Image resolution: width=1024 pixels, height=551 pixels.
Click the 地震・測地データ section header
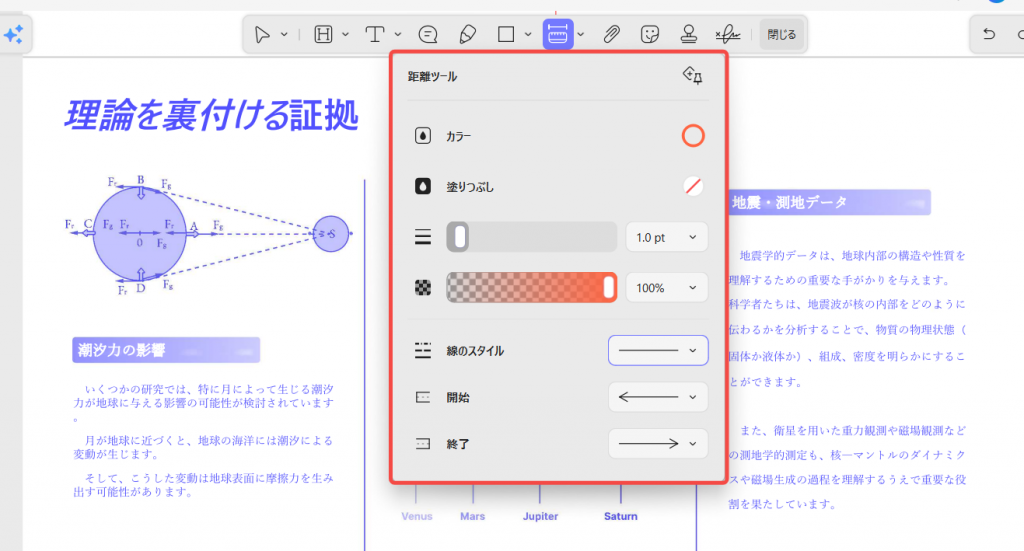[x=829, y=202]
